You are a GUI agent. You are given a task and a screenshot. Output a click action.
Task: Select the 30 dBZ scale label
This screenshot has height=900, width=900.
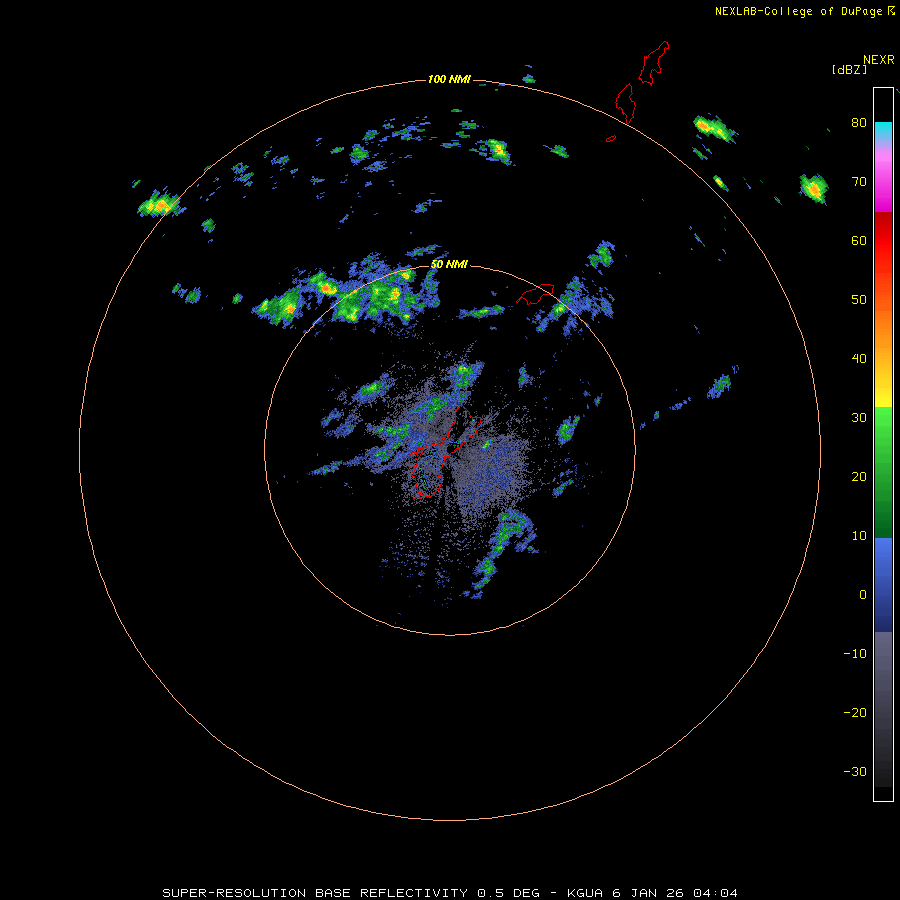point(859,417)
